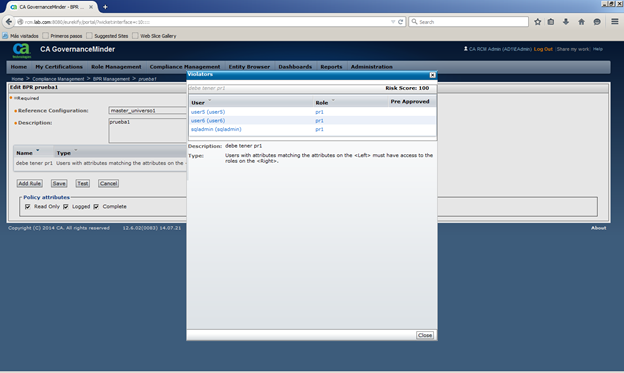
Task: Open the pr1 role link for sqladmin
Action: coord(319,129)
